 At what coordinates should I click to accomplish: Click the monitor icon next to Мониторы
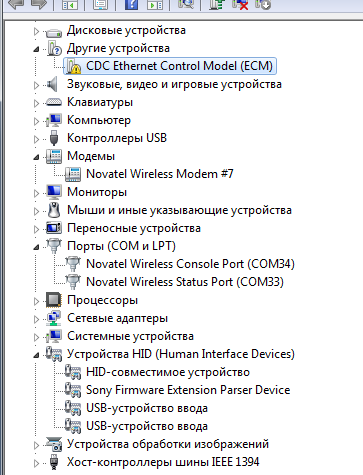(x=54, y=192)
